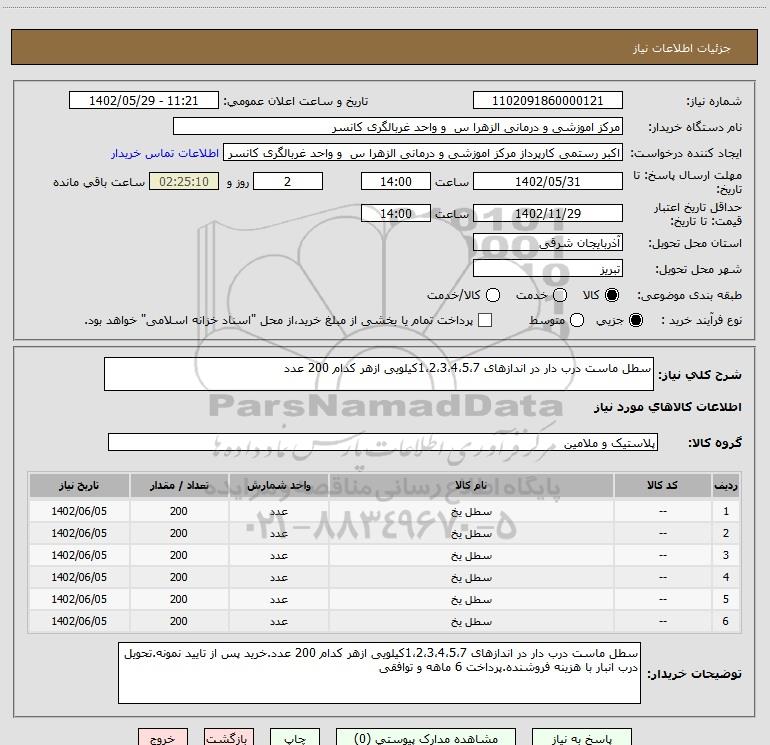The height and width of the screenshot is (745, 770).
Task: Click the عدد unit in row 6
Action: pyautogui.click(x=278, y=621)
